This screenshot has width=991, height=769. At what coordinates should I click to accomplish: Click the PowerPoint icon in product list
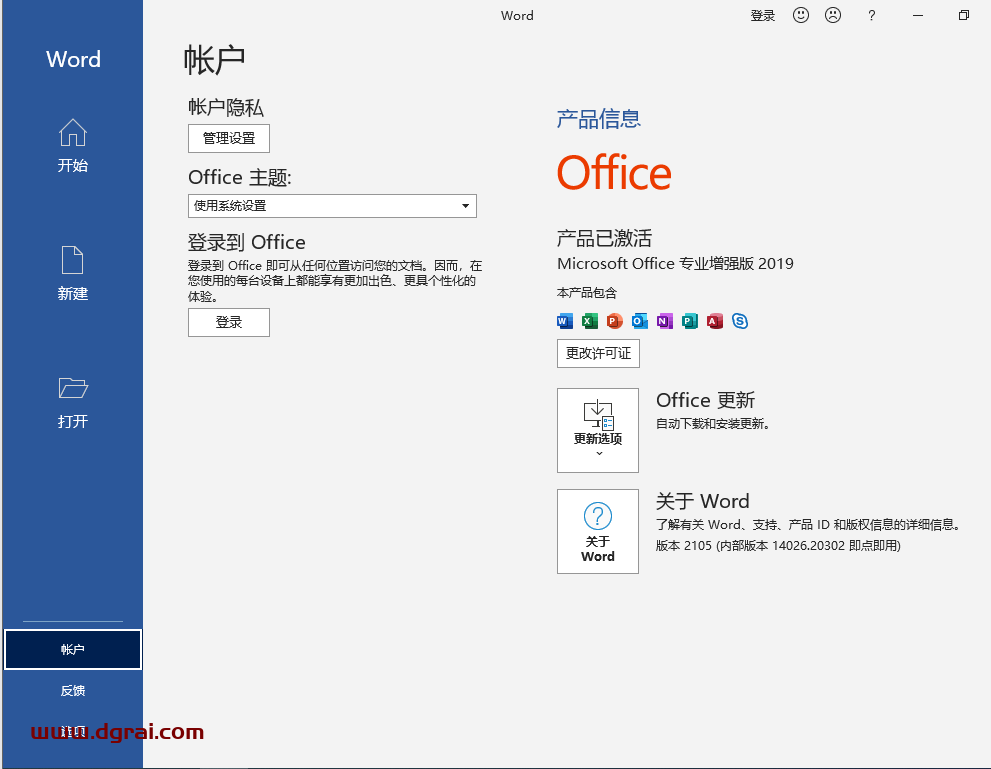tap(614, 321)
